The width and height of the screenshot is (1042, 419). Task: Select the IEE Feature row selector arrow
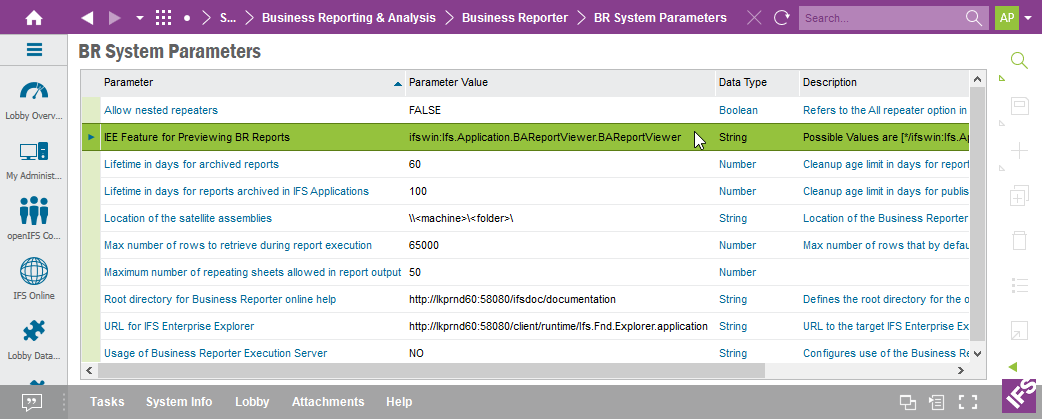tap(92, 137)
